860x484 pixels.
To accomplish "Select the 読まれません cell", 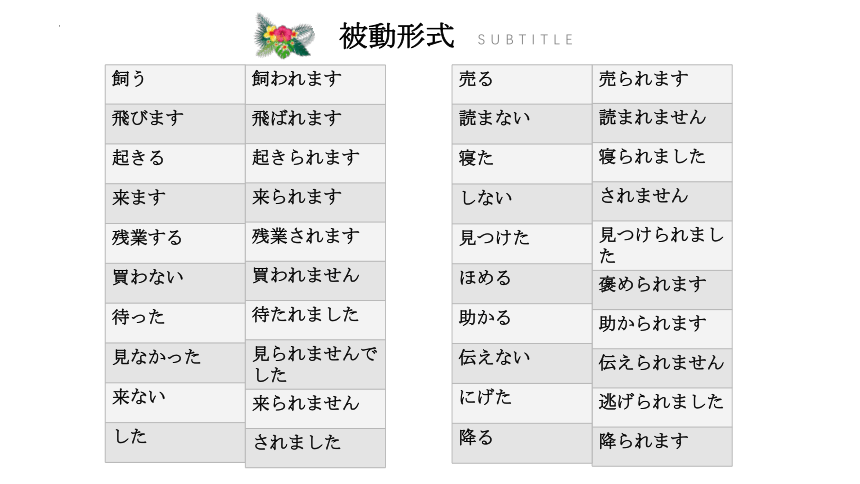I will [x=662, y=123].
